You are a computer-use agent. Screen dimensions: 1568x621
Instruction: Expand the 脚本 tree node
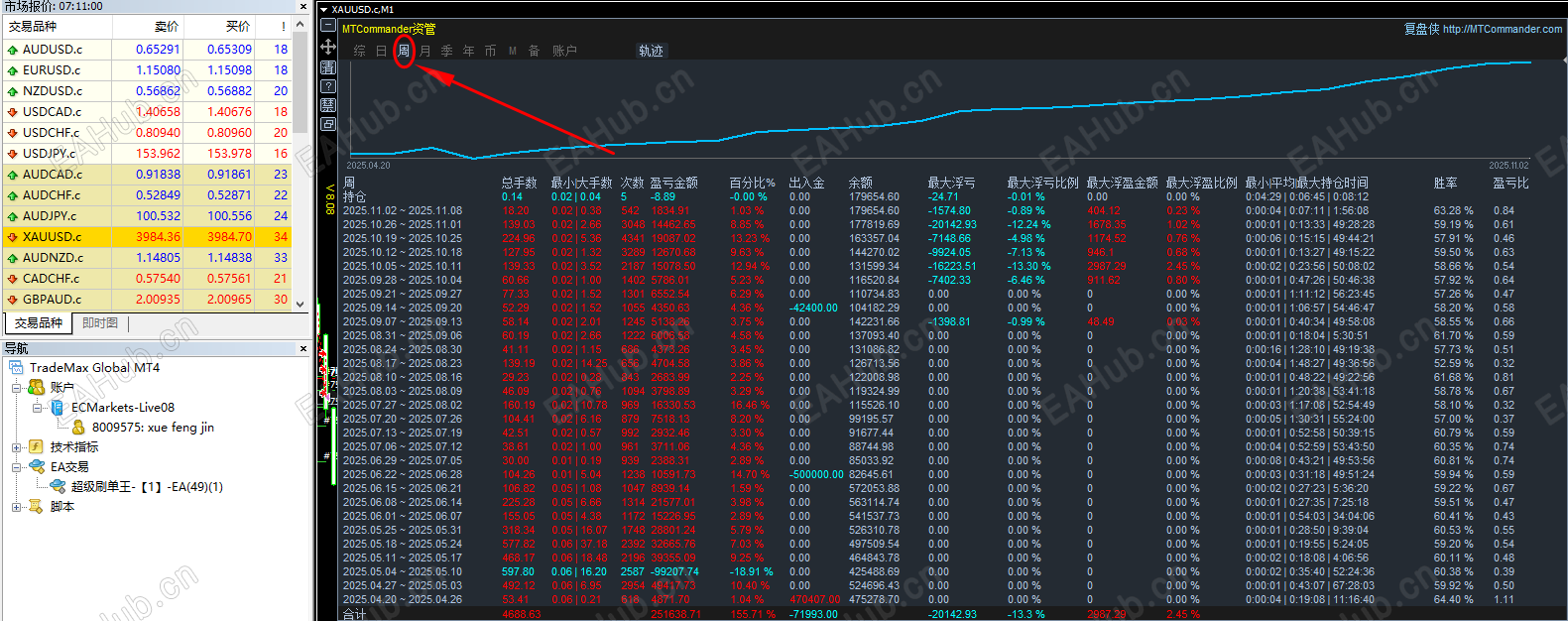(17, 507)
